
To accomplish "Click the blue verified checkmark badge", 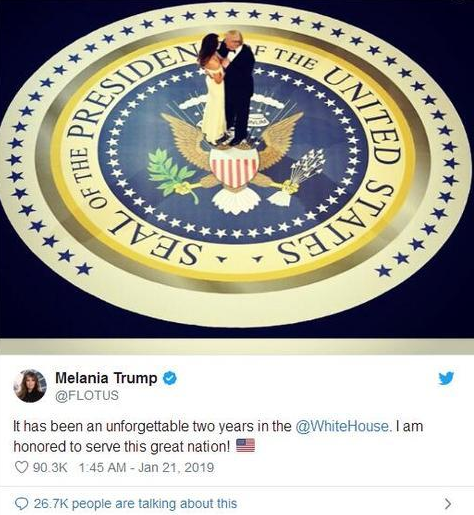I will pyautogui.click(x=170, y=378).
